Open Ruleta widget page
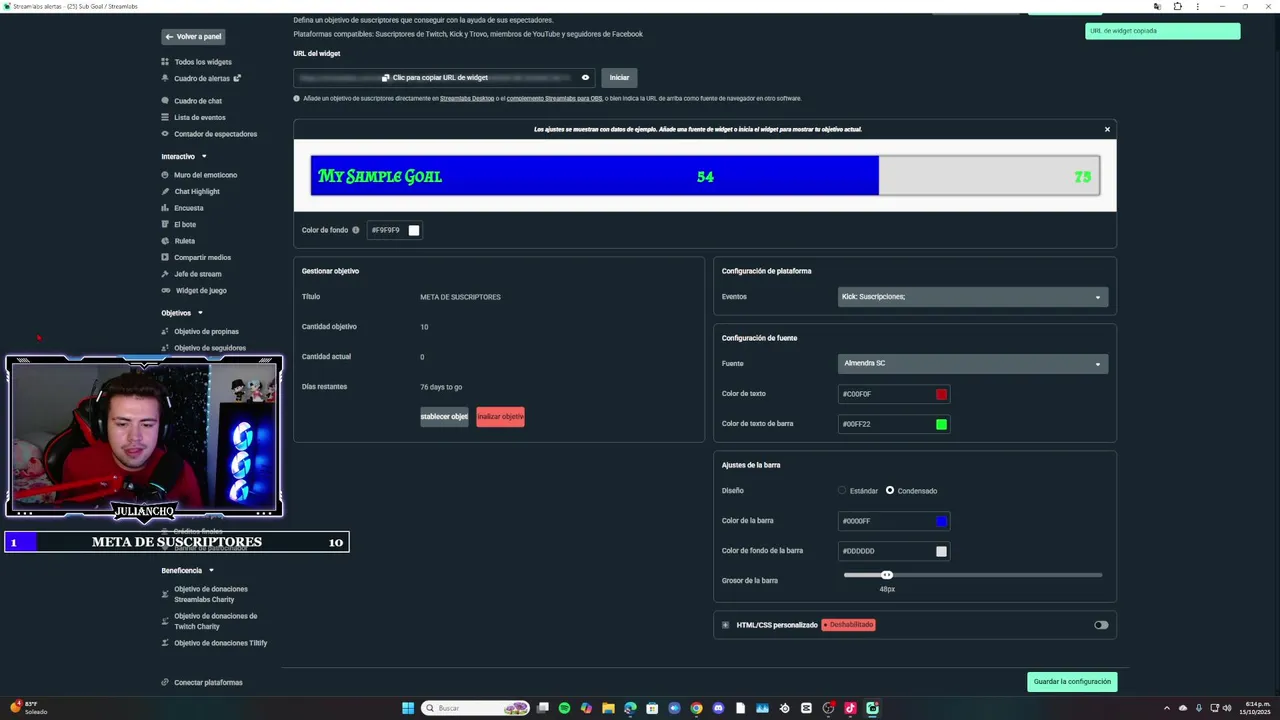This screenshot has height=720, width=1280. (x=185, y=241)
